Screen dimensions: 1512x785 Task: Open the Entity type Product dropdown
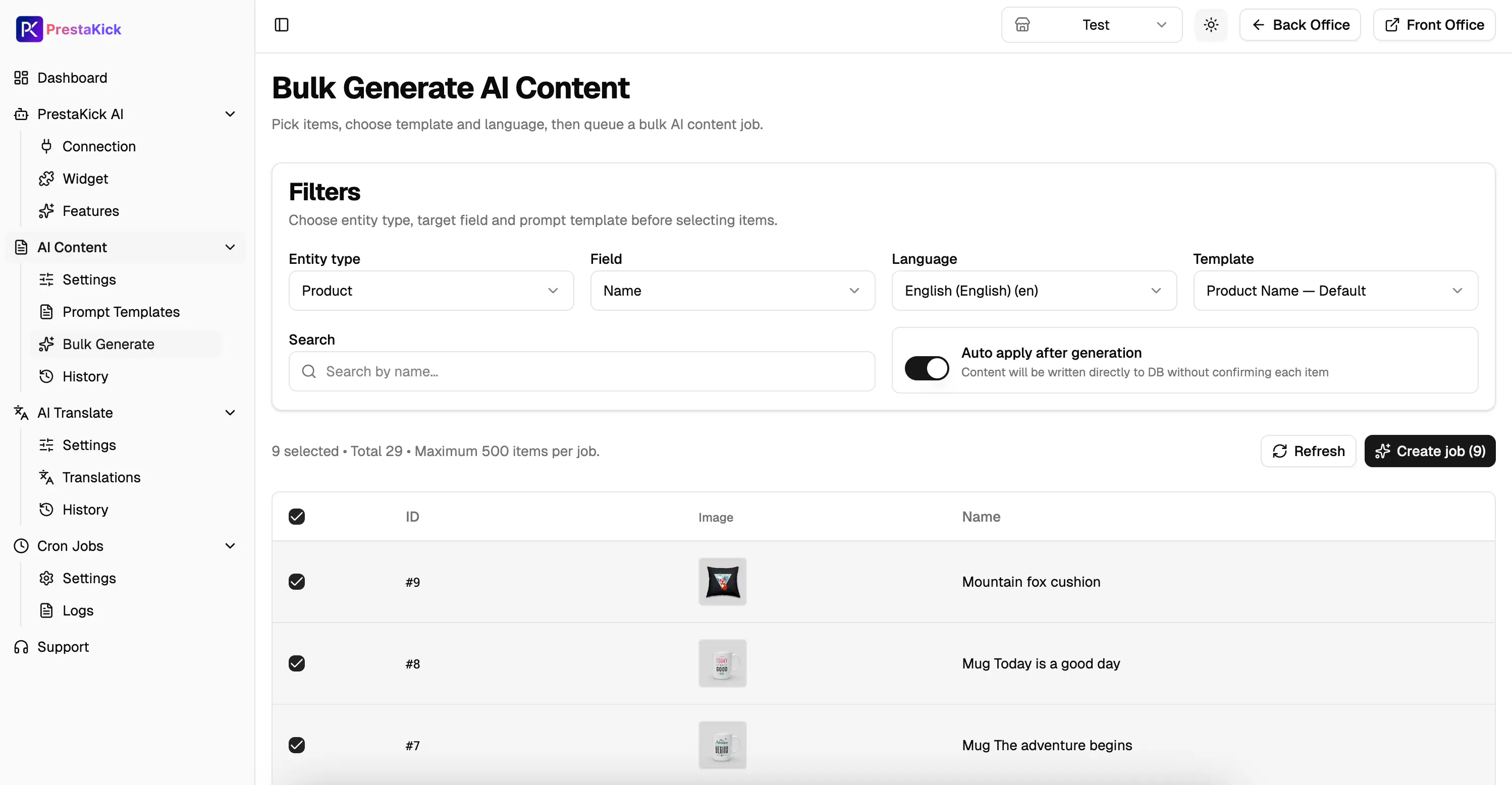coord(431,291)
